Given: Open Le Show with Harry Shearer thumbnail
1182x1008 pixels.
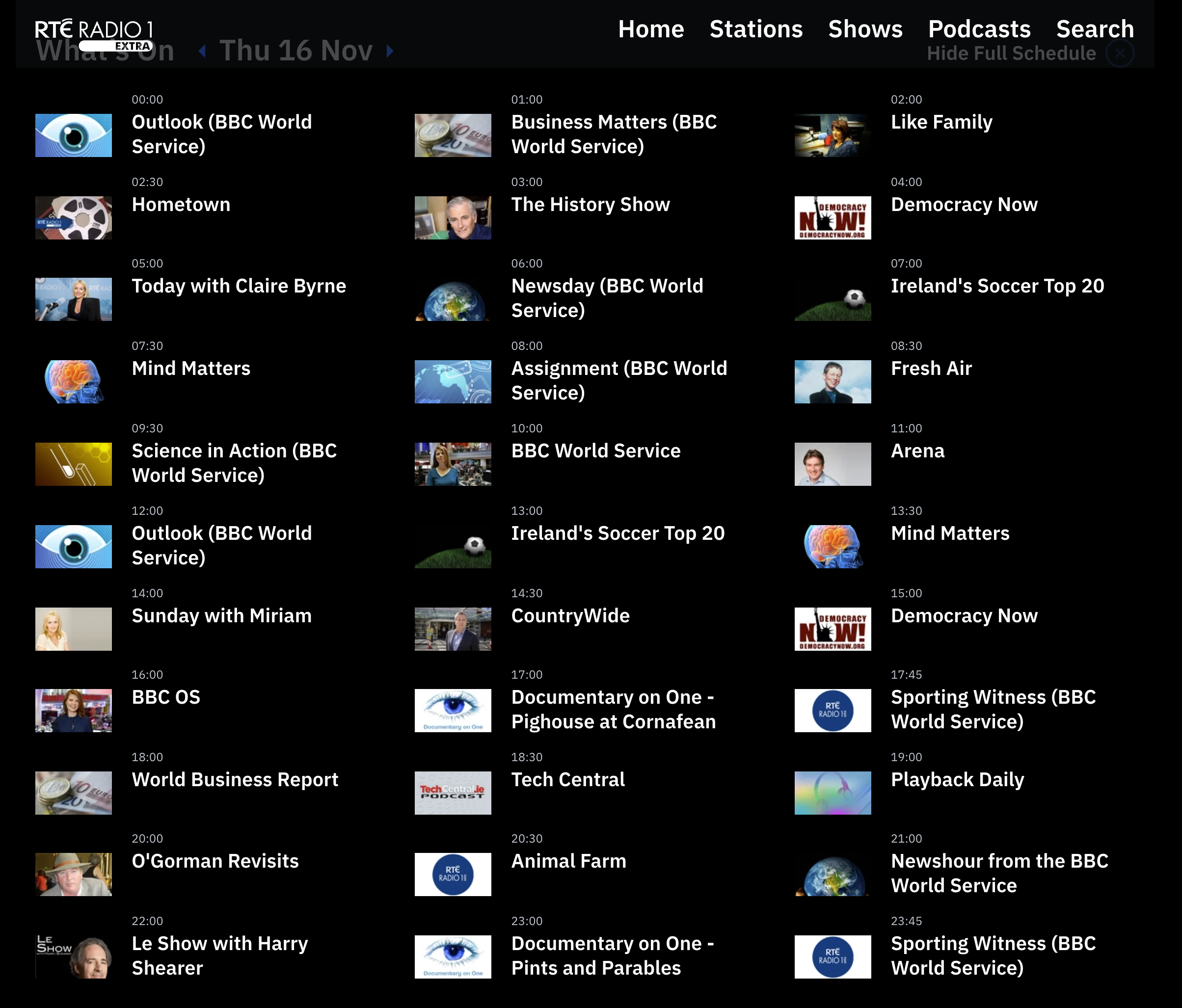Looking at the screenshot, I should (74, 957).
